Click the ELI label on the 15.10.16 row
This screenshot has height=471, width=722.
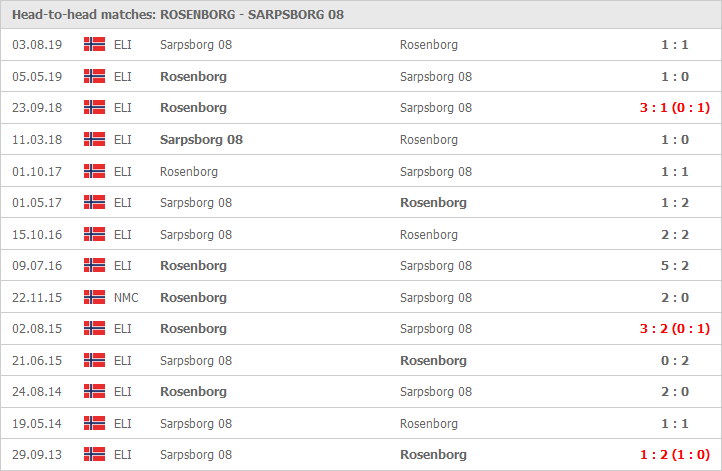pyautogui.click(x=122, y=234)
